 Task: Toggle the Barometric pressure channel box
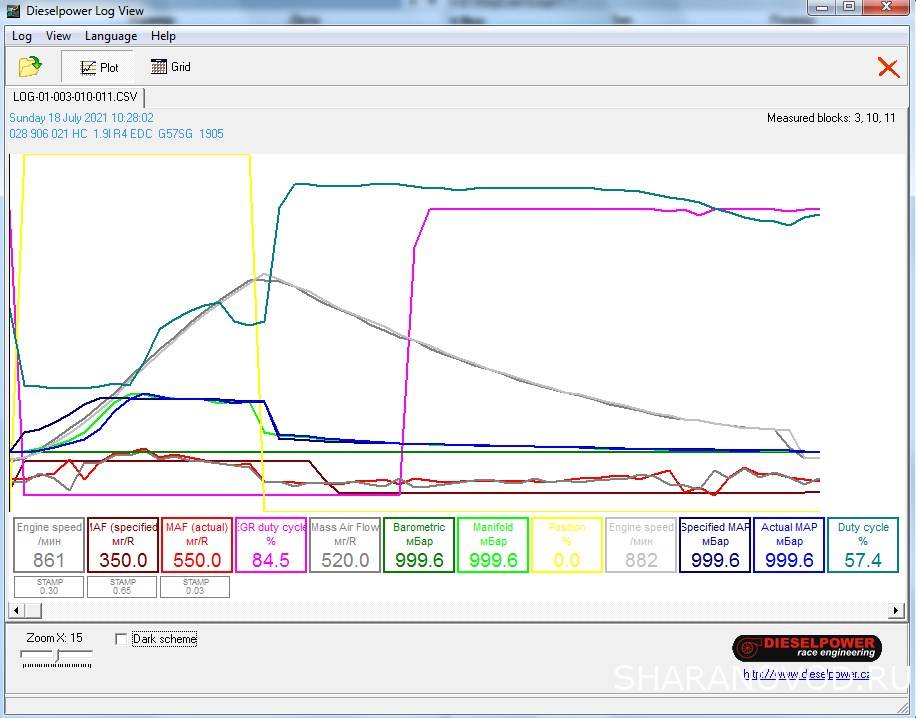419,545
